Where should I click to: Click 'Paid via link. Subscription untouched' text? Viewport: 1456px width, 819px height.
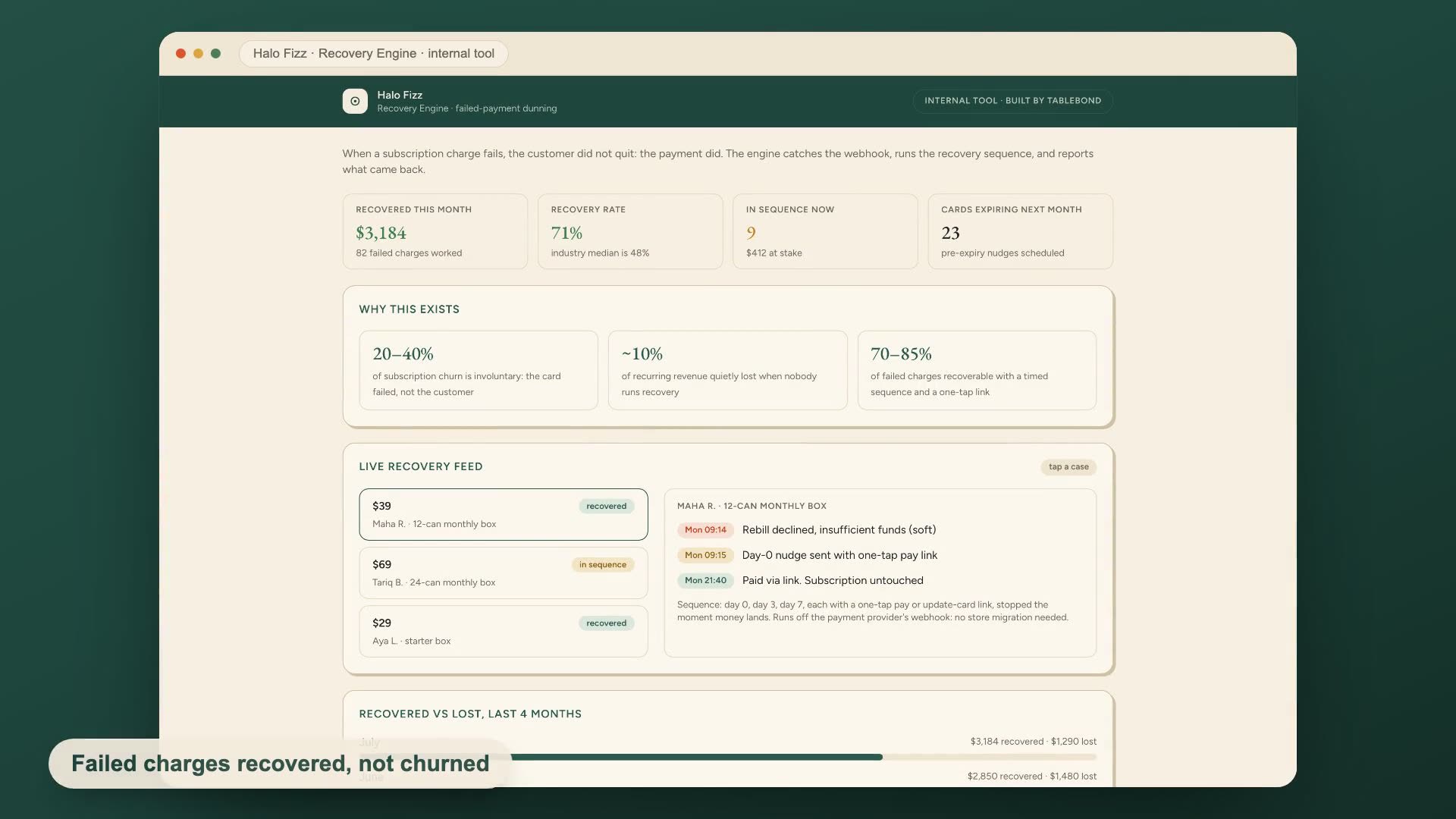coord(833,580)
